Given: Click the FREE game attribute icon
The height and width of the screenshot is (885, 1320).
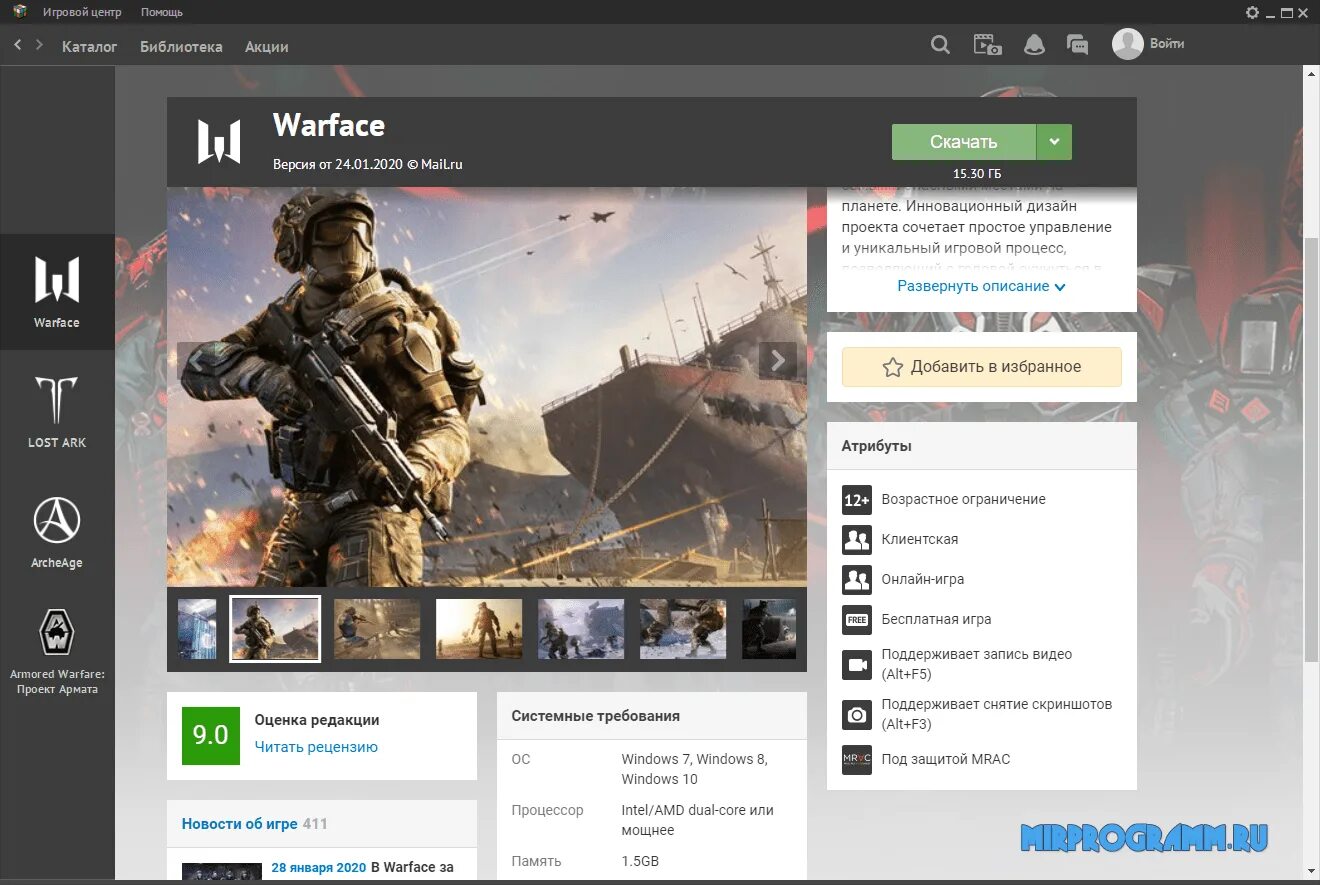Looking at the screenshot, I should (x=857, y=619).
